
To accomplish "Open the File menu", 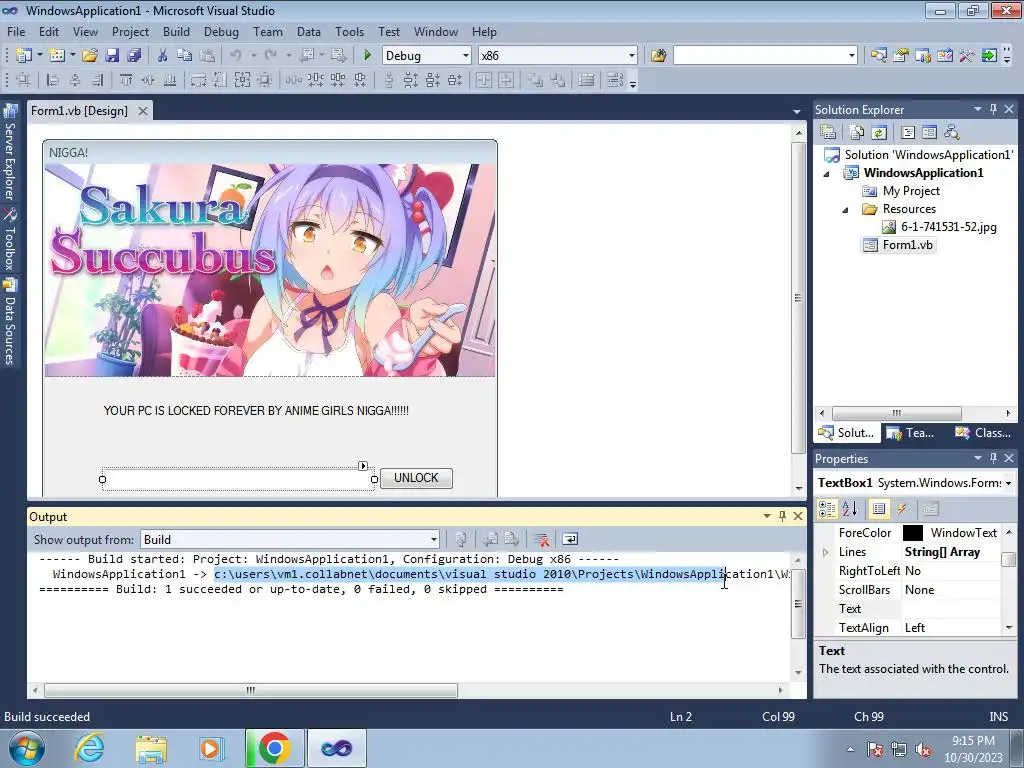I will click(x=16, y=31).
